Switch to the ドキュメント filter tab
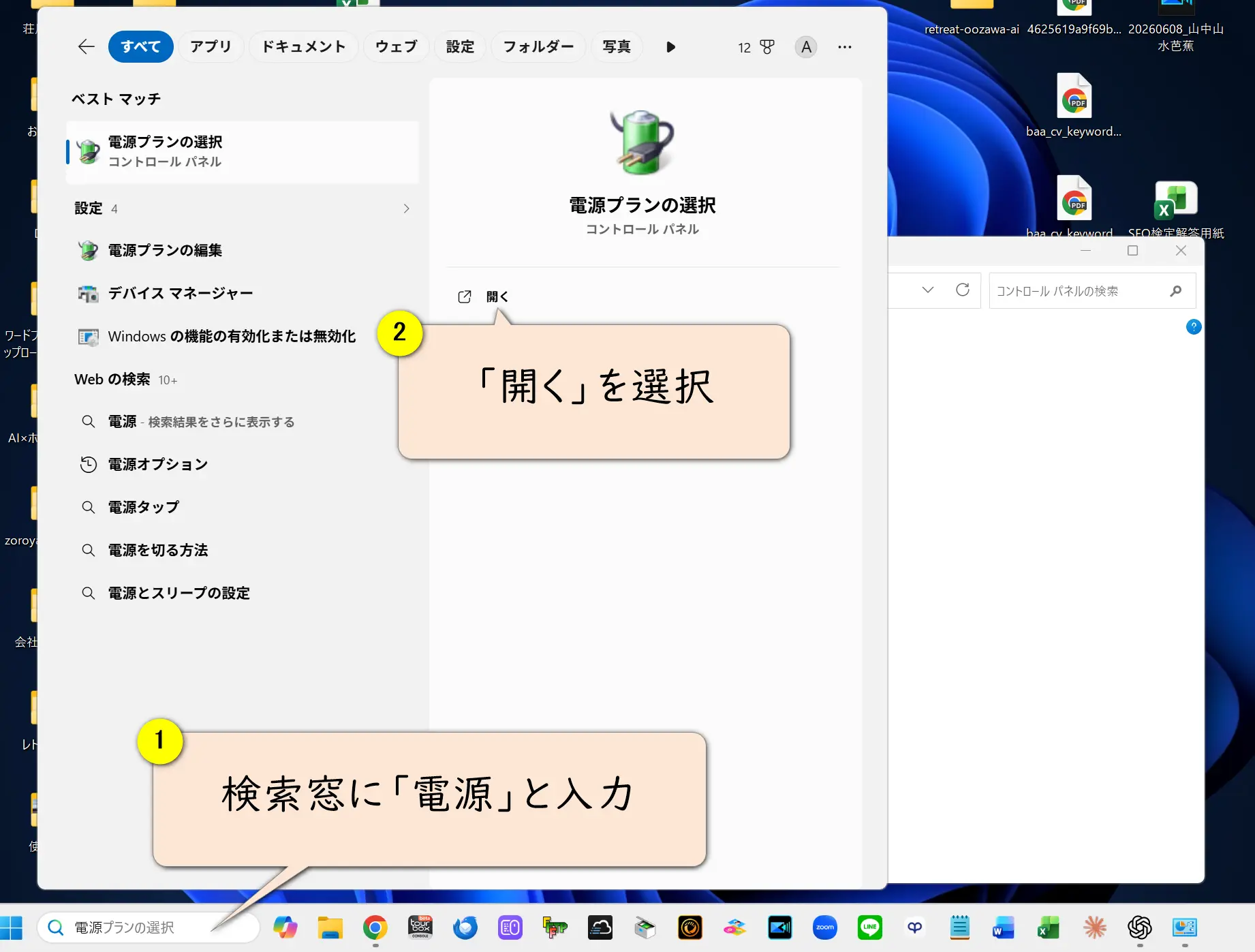 (304, 47)
